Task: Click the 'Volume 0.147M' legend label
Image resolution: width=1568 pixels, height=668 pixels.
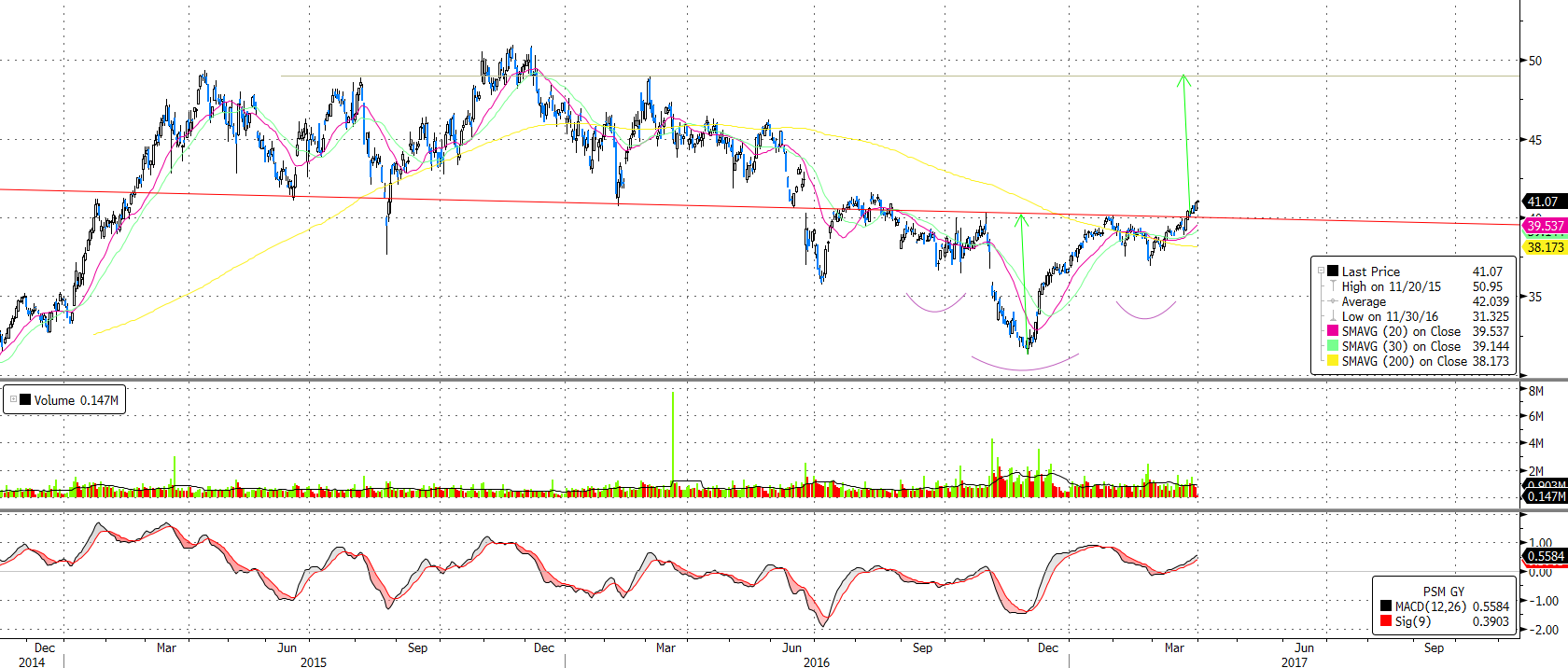Action: point(77,400)
